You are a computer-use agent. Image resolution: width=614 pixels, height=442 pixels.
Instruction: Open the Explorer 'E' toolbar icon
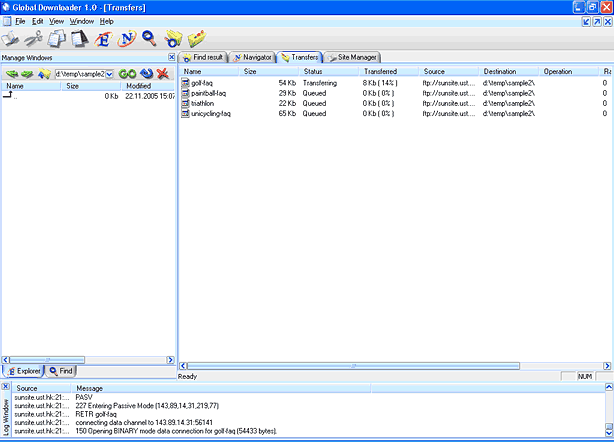103,39
